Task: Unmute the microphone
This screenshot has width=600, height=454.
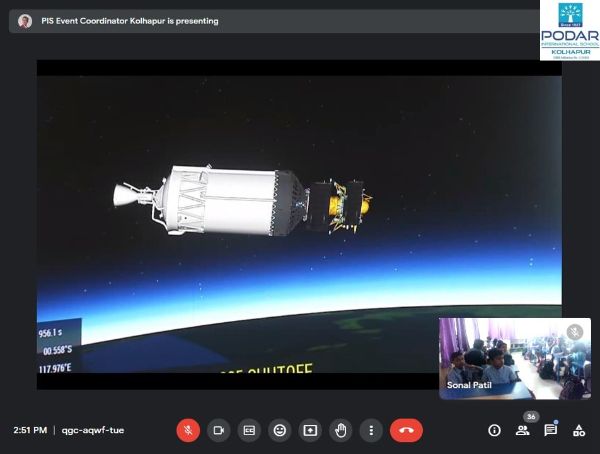Action: point(188,430)
